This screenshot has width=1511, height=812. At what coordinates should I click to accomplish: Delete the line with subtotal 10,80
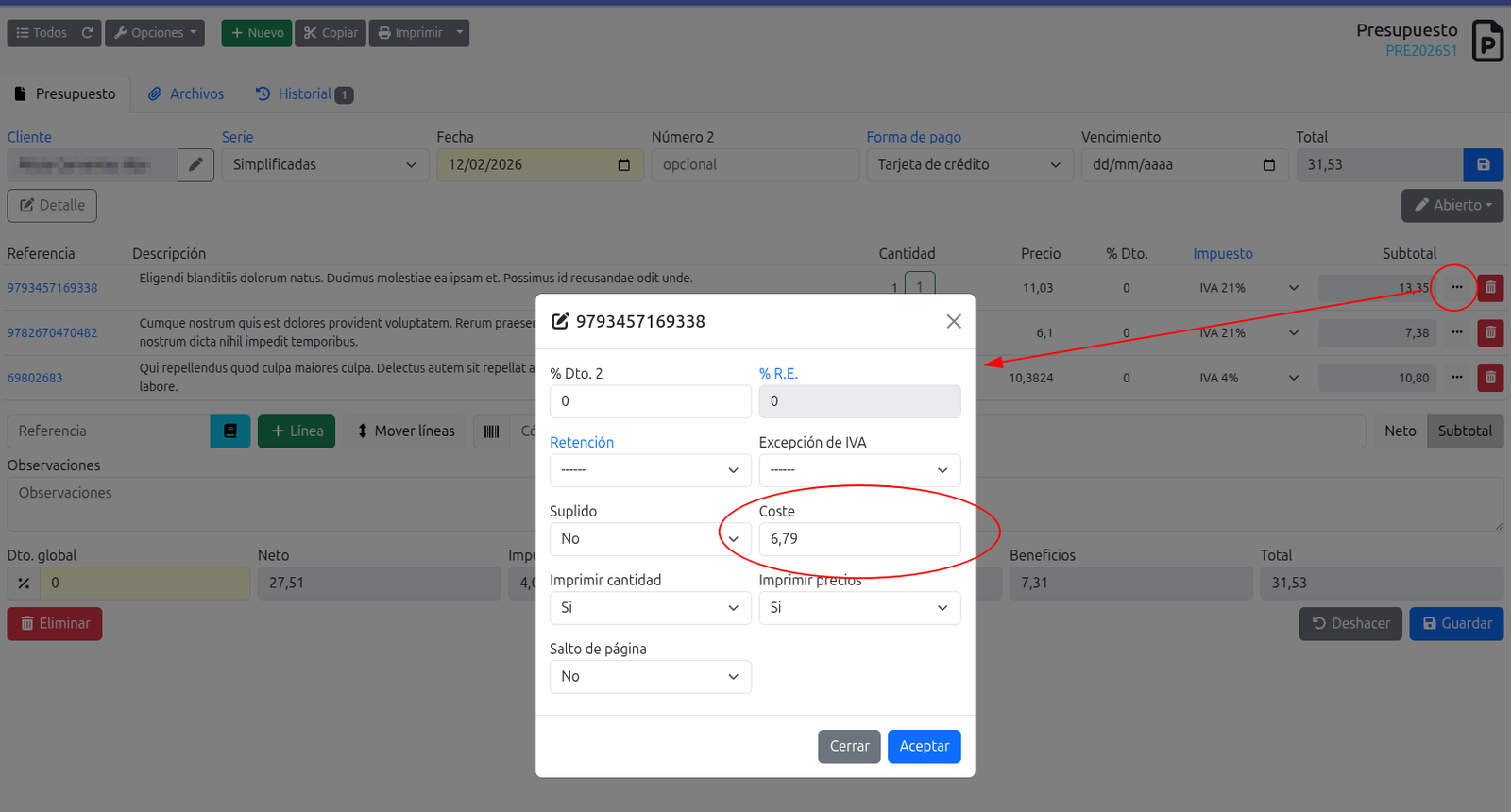click(x=1490, y=378)
